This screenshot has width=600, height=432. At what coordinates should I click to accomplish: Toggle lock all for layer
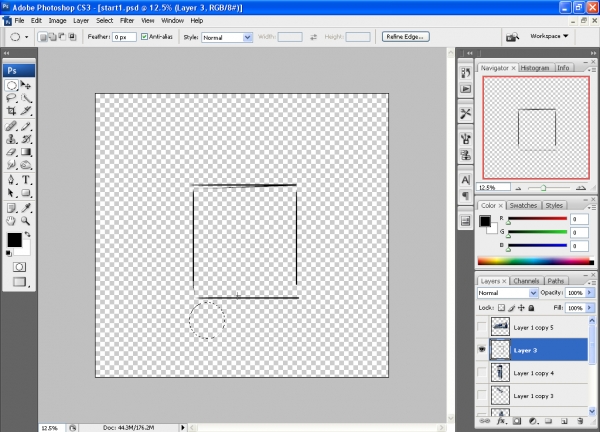click(x=531, y=308)
